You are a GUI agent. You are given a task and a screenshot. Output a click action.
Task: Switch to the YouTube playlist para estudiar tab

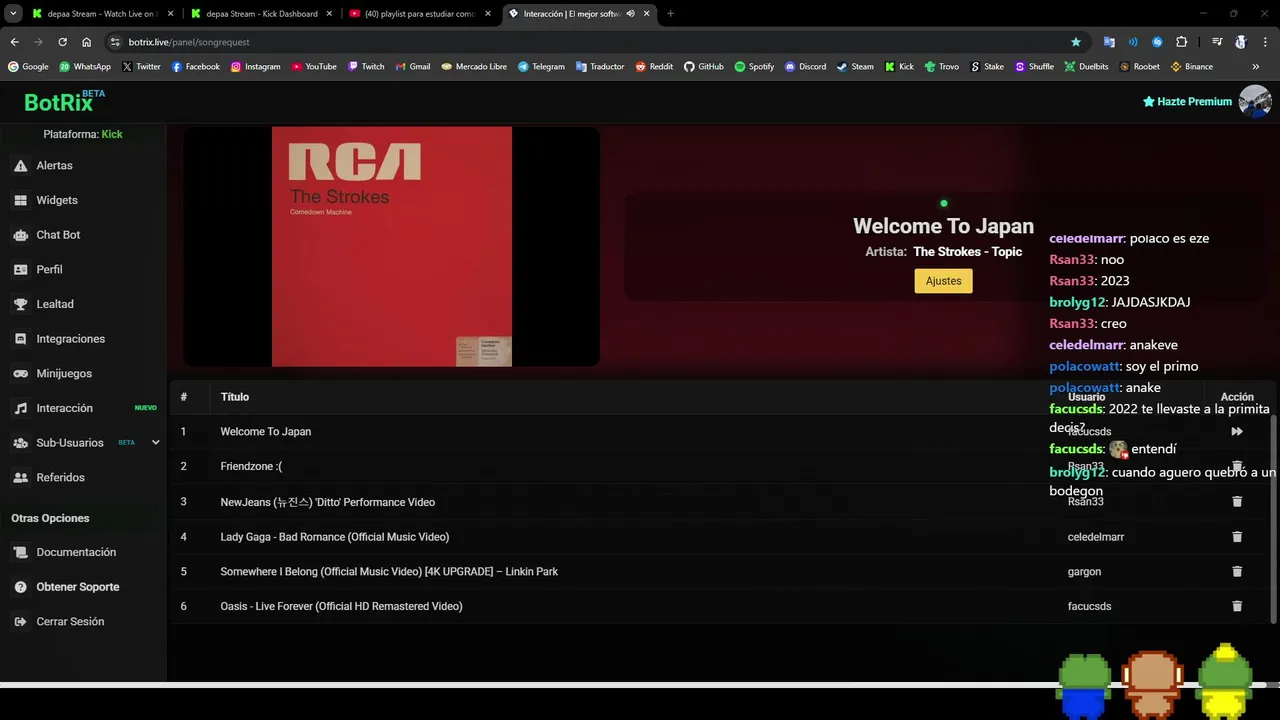point(420,14)
